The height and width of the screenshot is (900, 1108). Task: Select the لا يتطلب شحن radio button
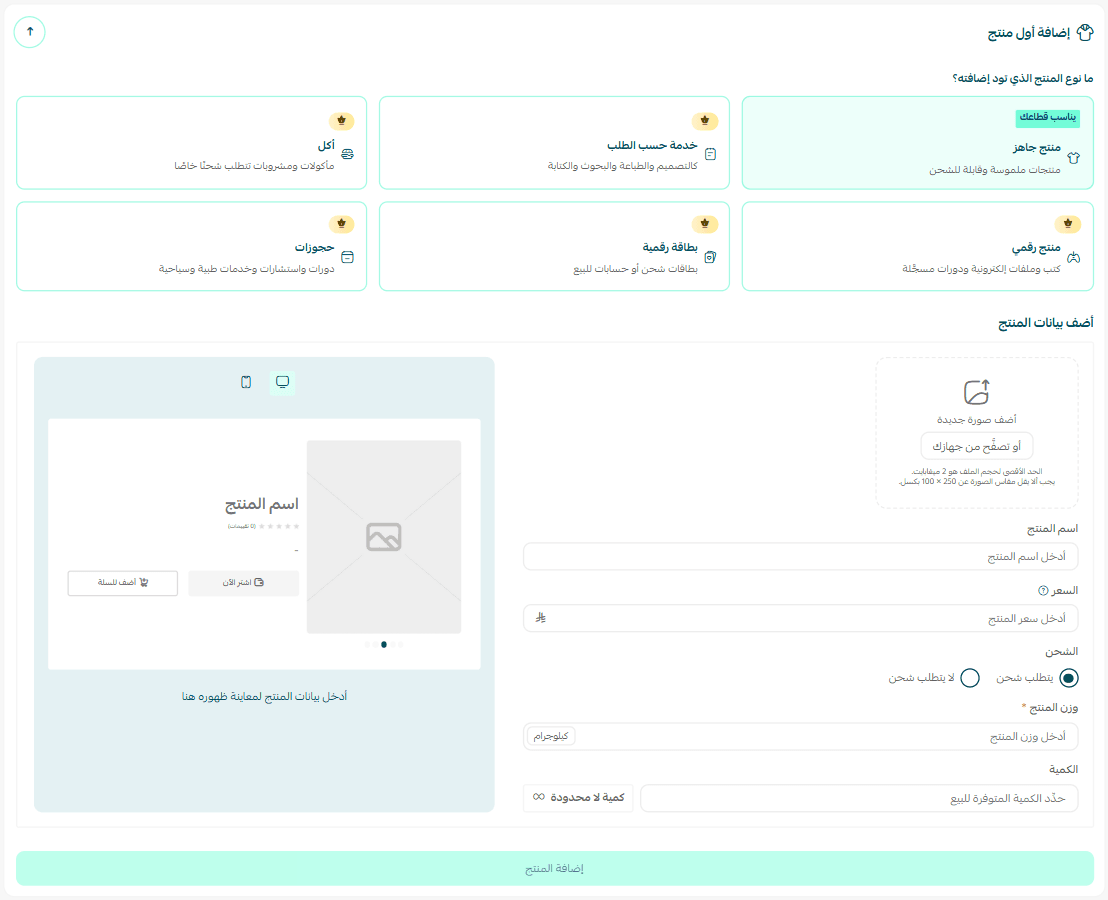click(x=970, y=678)
